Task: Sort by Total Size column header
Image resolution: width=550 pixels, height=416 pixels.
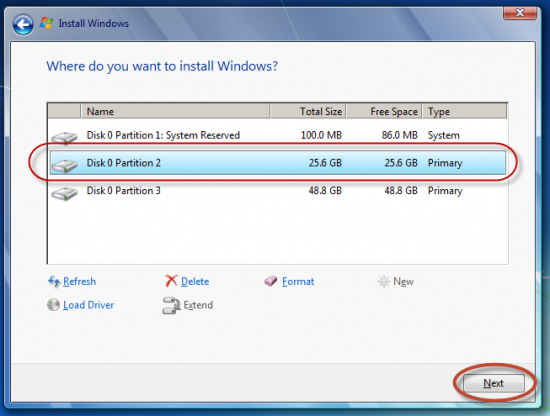Action: 308,111
